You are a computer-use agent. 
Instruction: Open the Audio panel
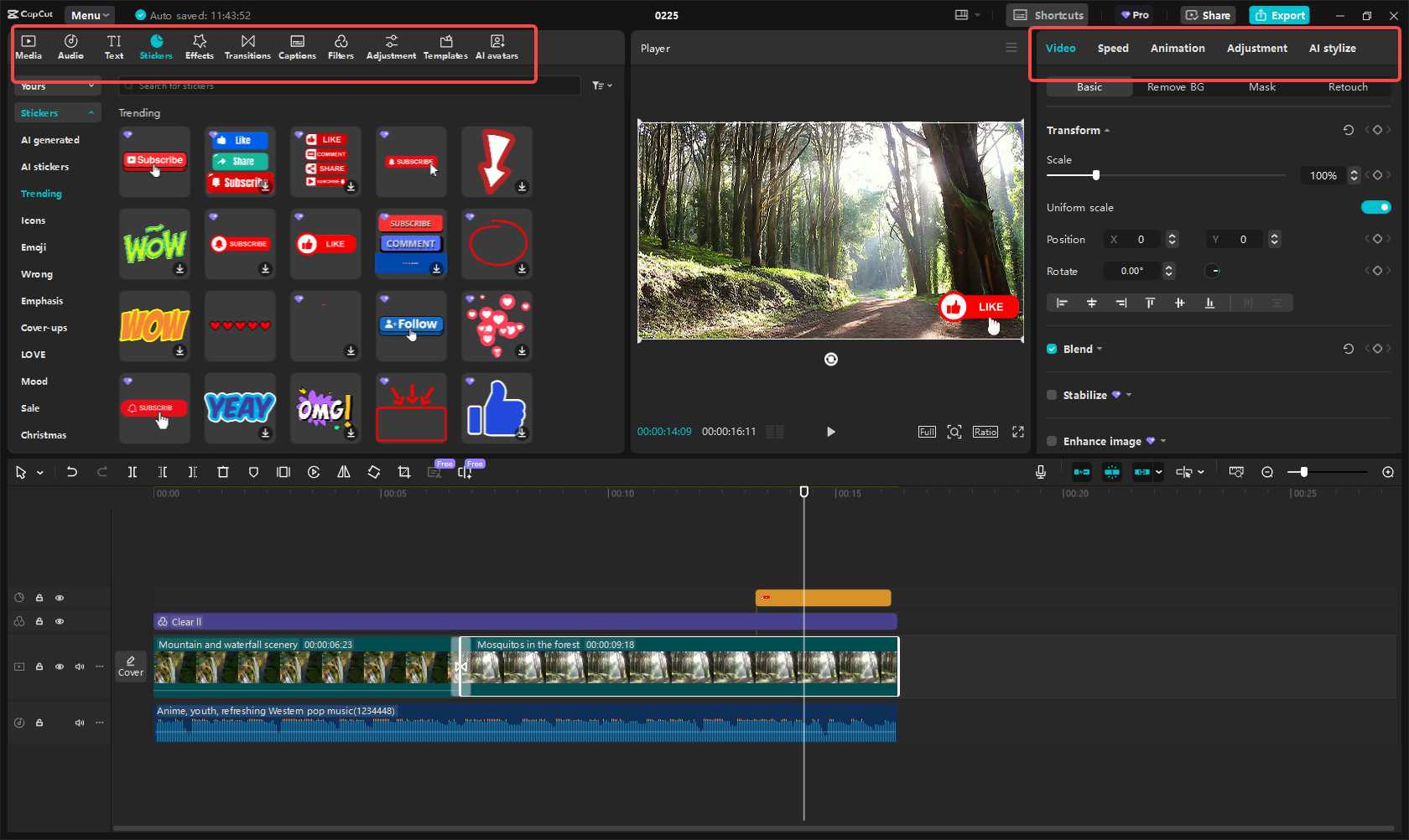pos(70,45)
